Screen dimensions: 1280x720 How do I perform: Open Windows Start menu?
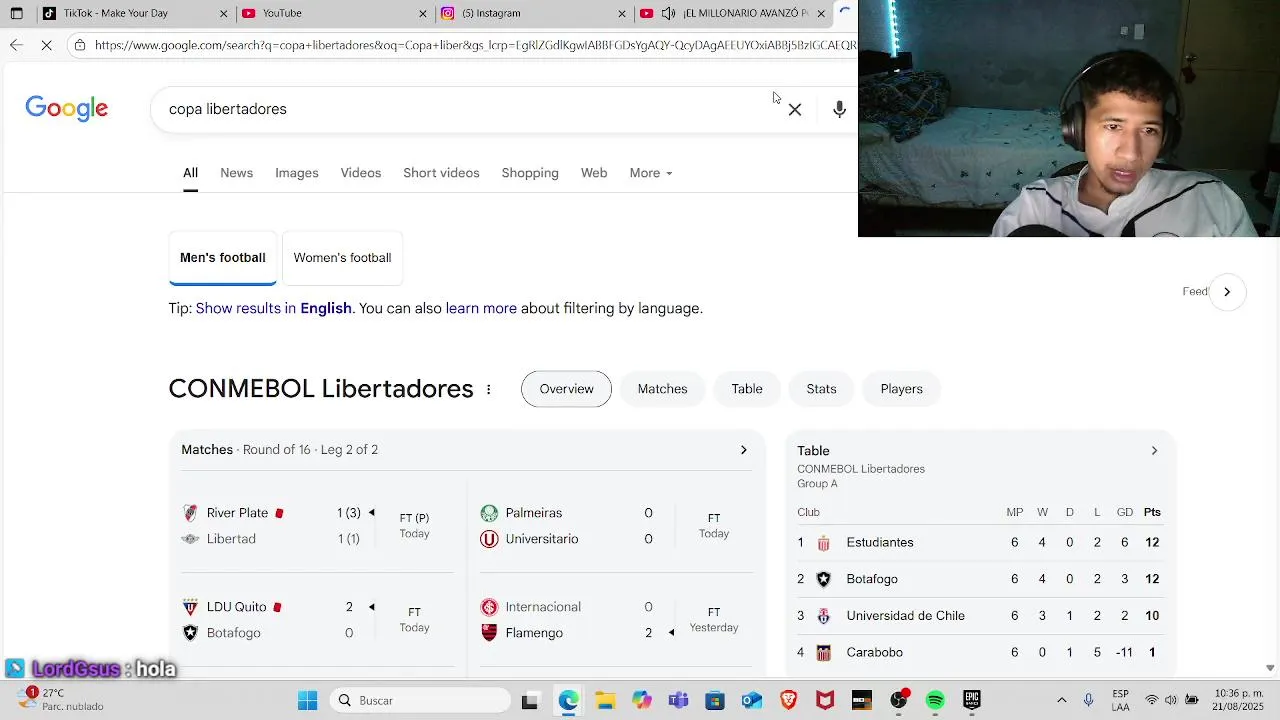coord(307,700)
